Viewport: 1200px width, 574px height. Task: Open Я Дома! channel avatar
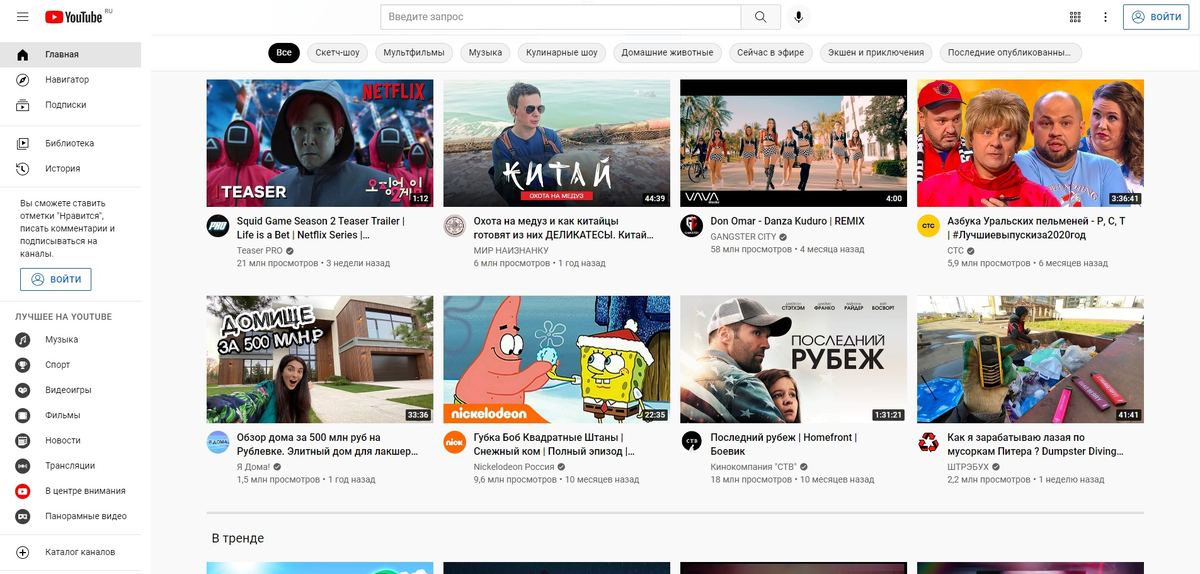218,442
